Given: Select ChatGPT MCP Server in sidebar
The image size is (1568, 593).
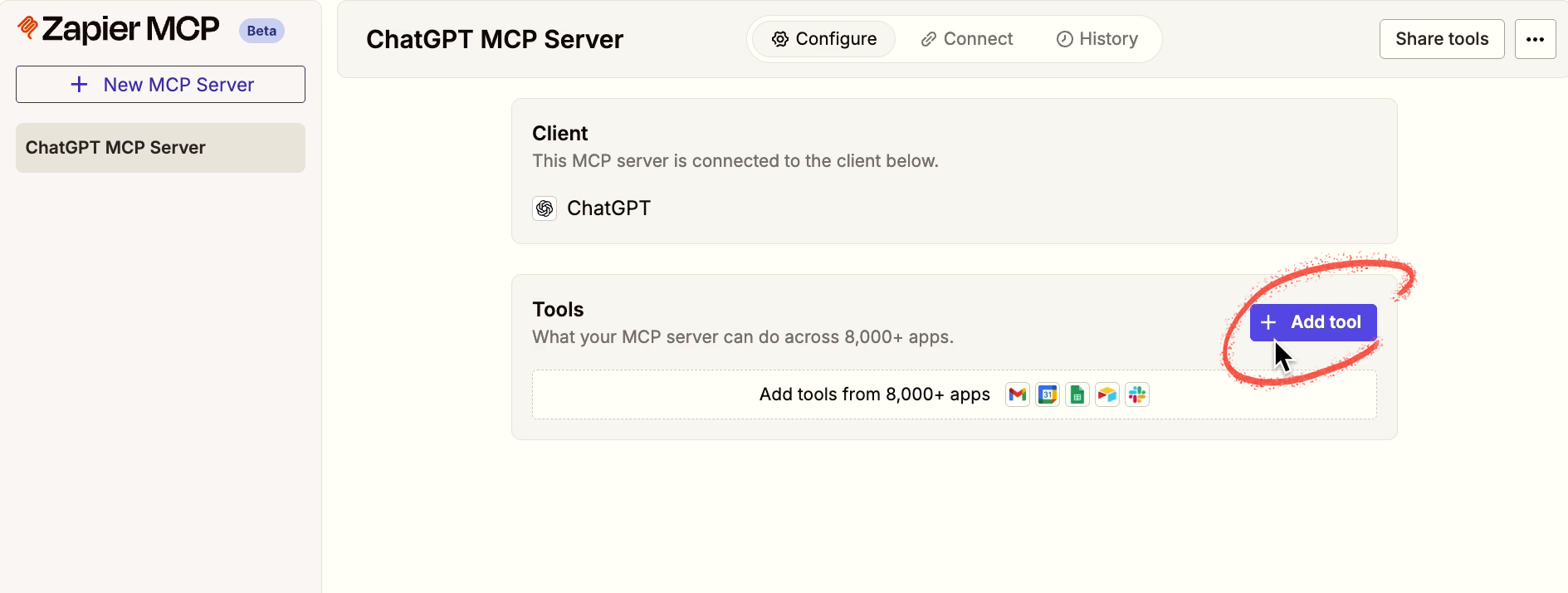Looking at the screenshot, I should click(x=160, y=148).
